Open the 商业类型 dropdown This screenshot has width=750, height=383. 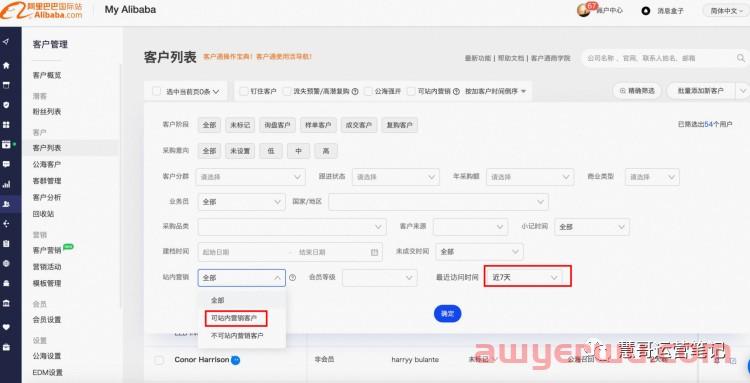652,177
